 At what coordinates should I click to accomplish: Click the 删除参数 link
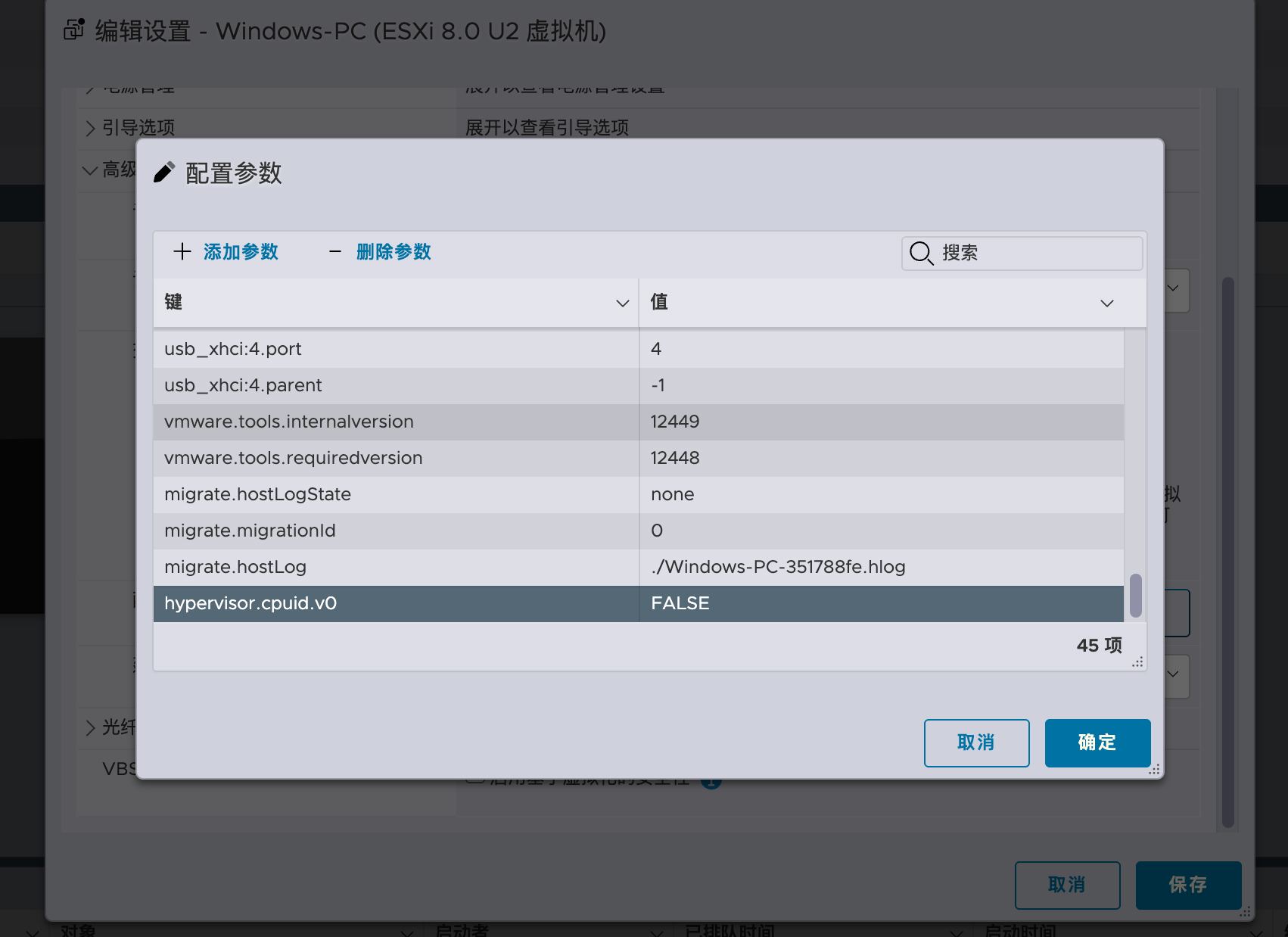coord(394,252)
